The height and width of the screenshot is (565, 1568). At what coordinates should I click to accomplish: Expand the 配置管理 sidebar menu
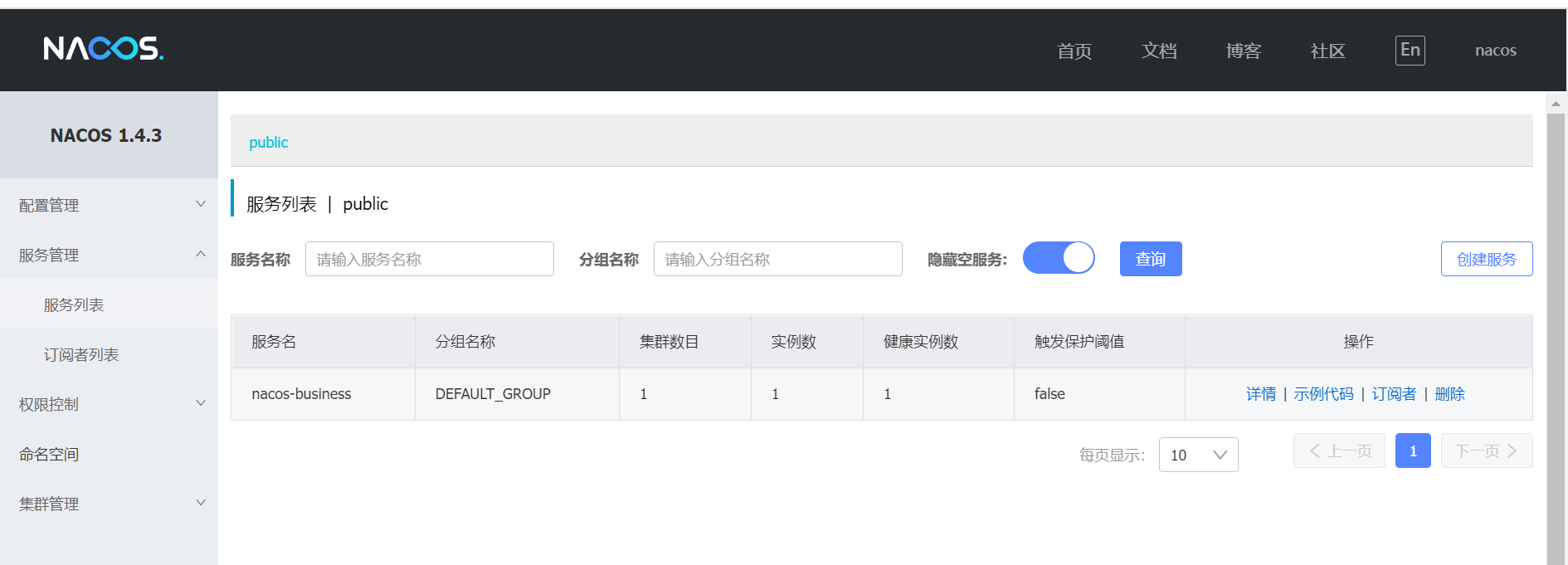[x=109, y=205]
